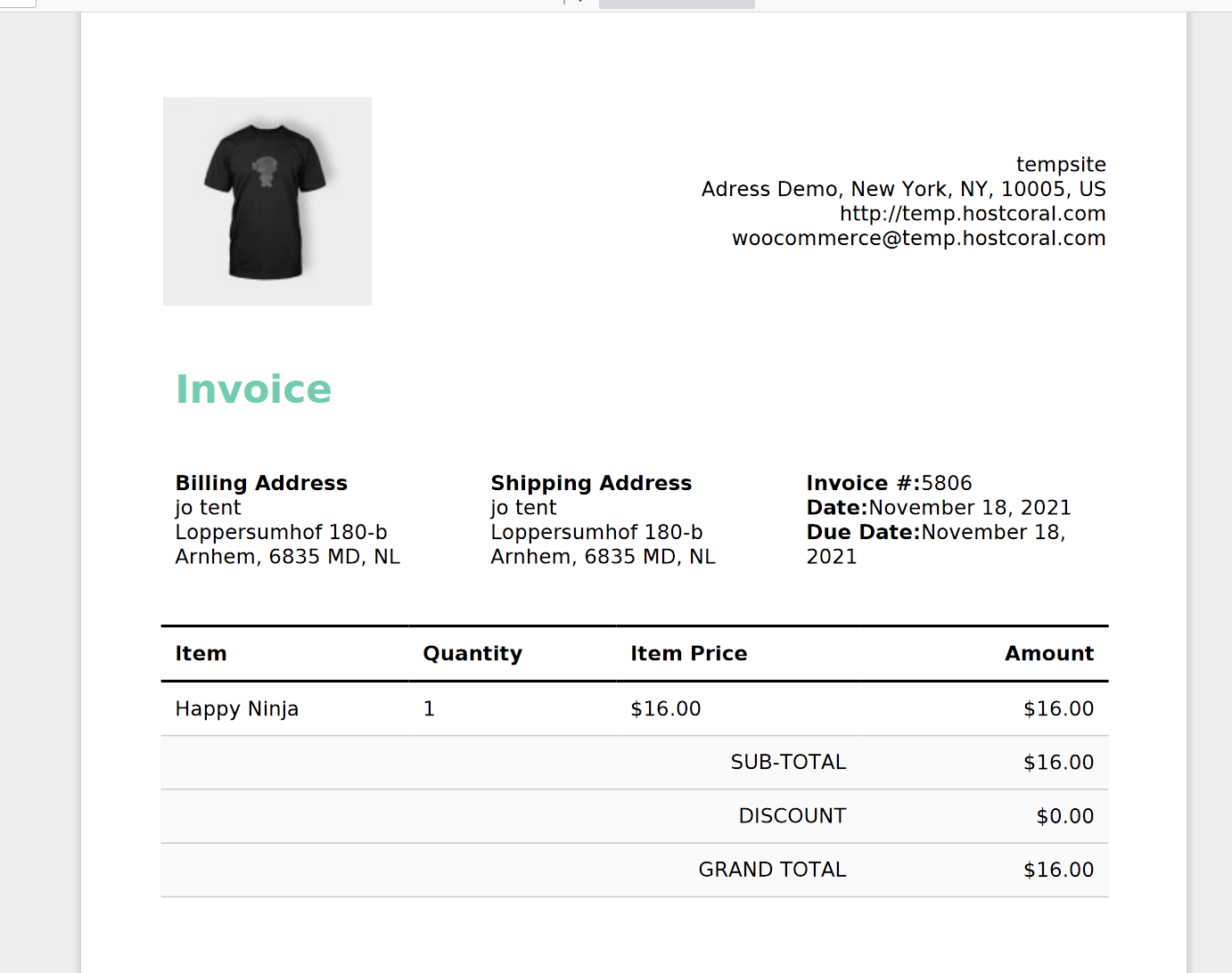This screenshot has height=973, width=1232.
Task: Click the $0.00 discount amount
Action: point(1064,816)
